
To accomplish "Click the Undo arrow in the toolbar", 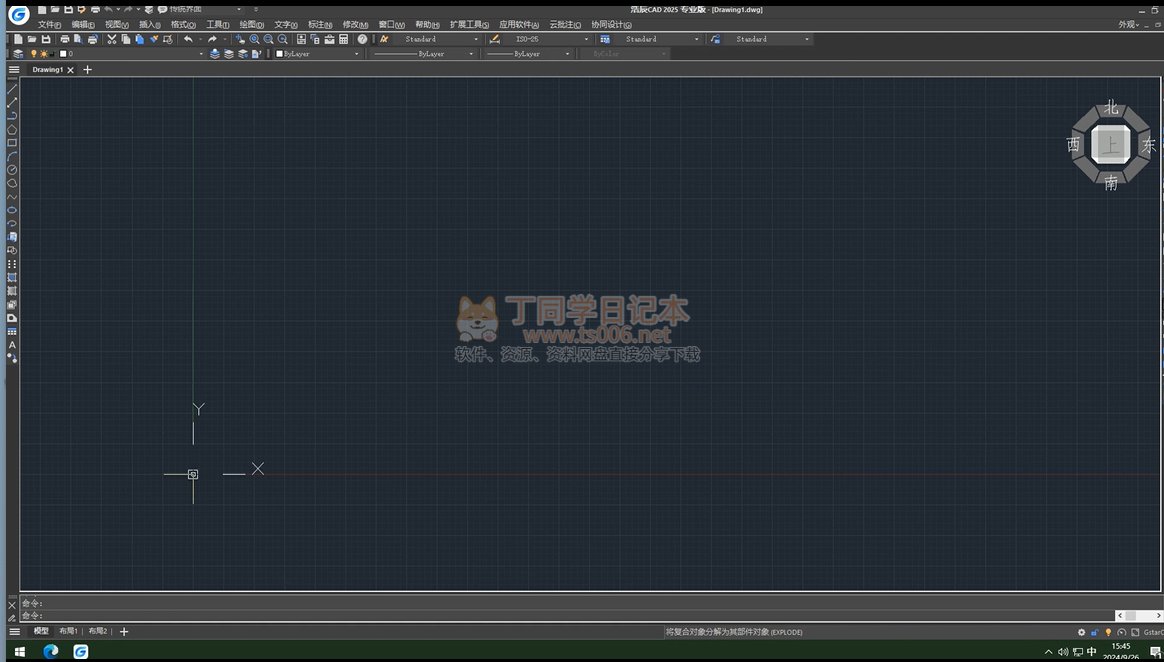I will point(188,39).
